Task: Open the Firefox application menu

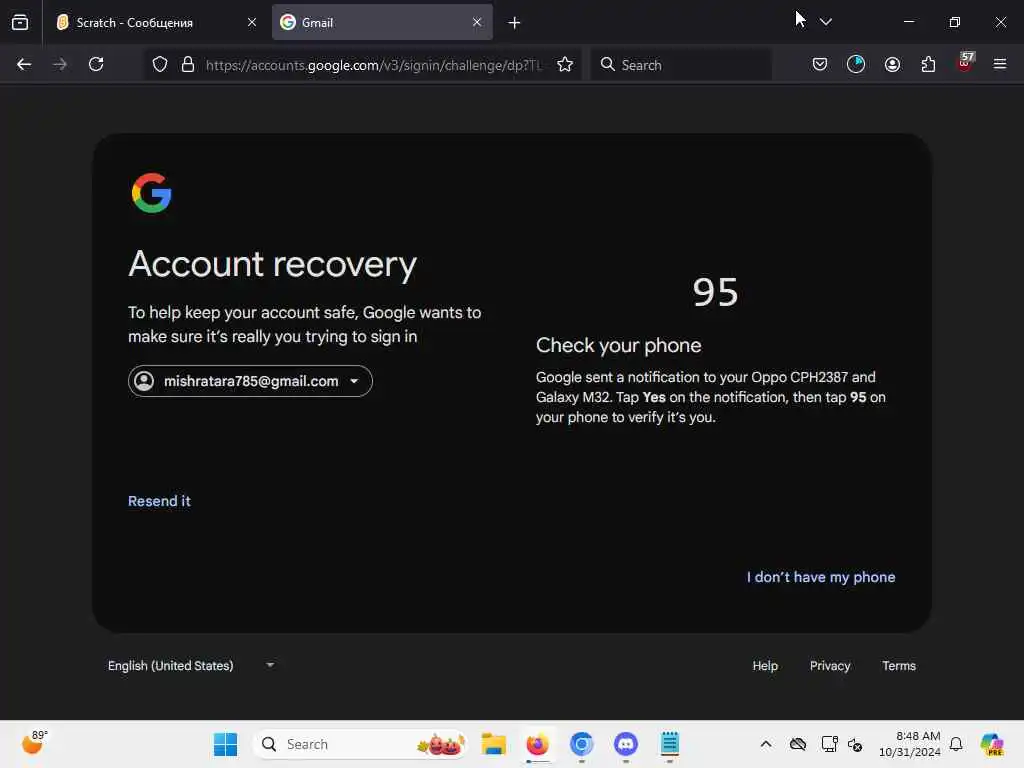Action: [1000, 64]
